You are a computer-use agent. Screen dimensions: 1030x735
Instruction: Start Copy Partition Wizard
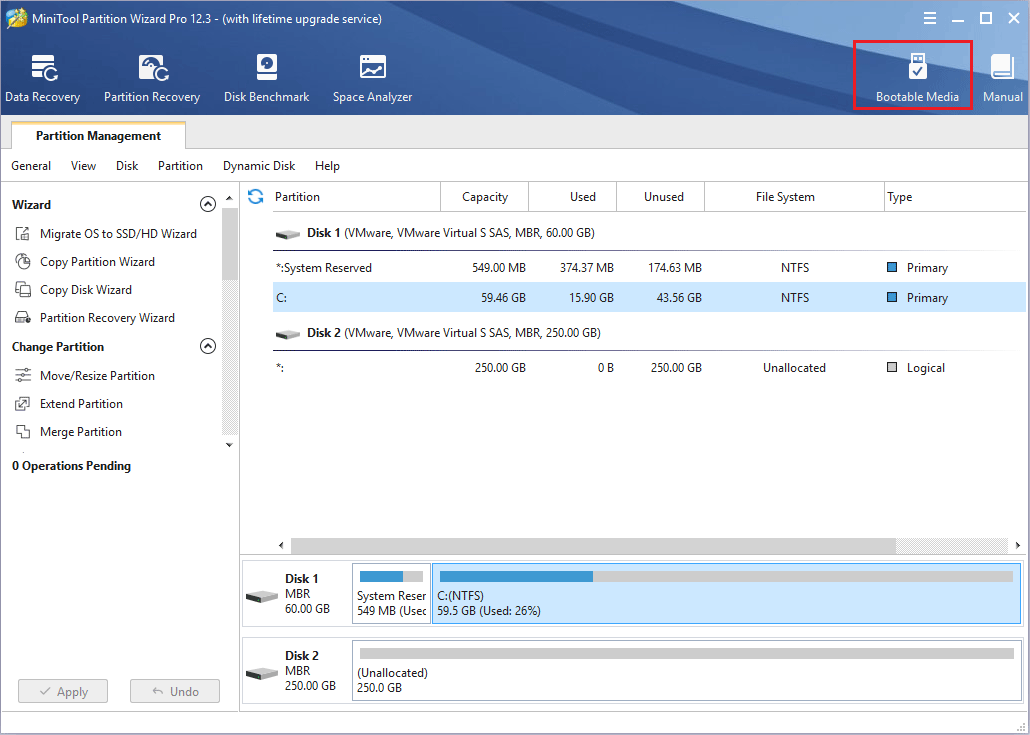pos(85,261)
